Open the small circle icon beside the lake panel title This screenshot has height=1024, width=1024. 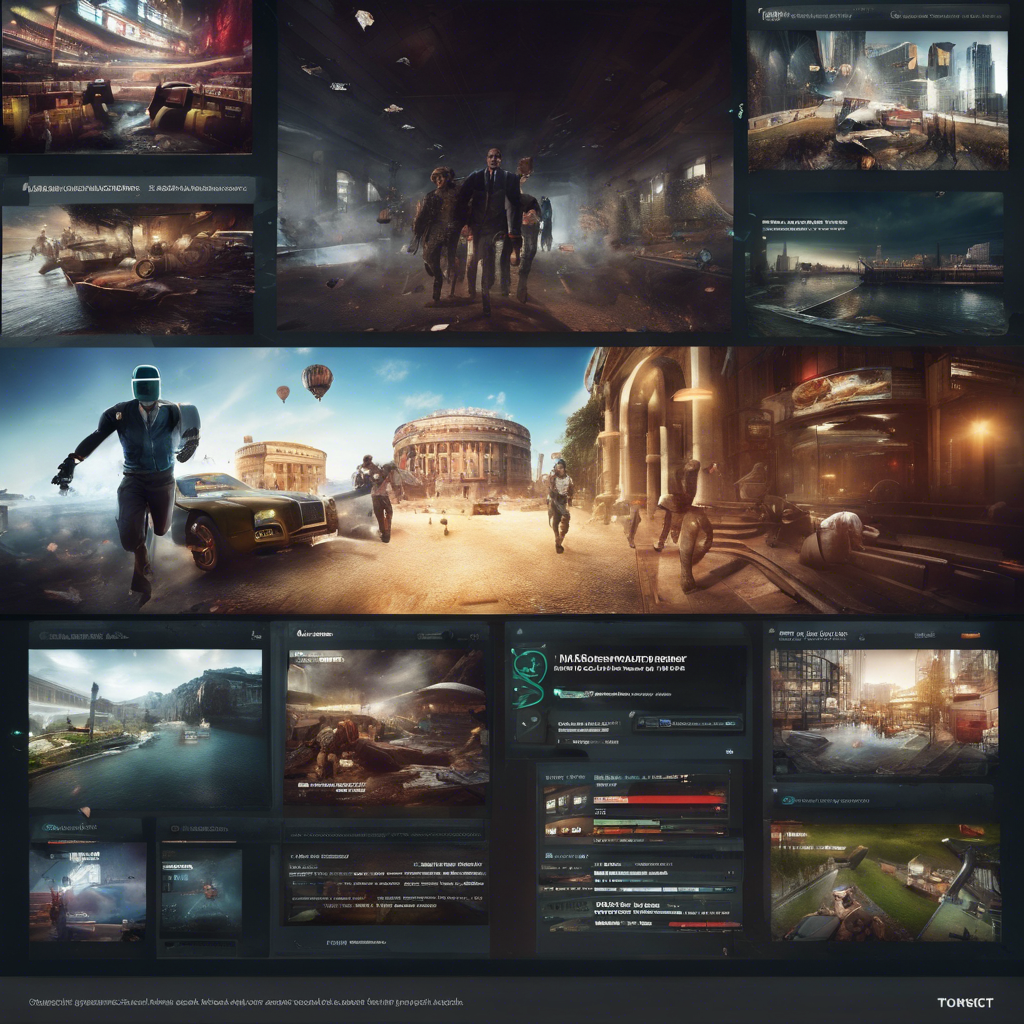(43, 636)
